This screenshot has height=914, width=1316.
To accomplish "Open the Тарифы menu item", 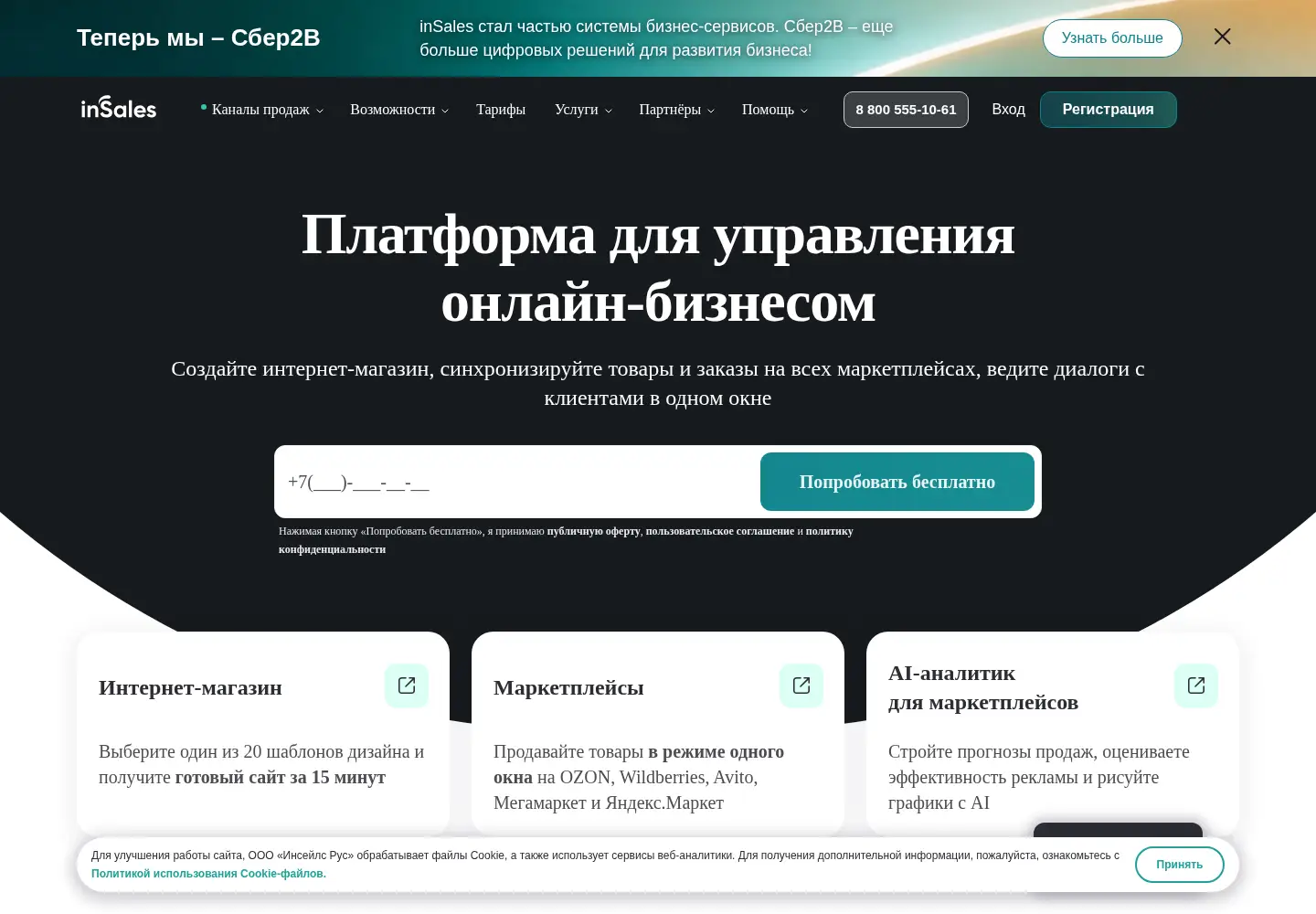I will pos(501,110).
